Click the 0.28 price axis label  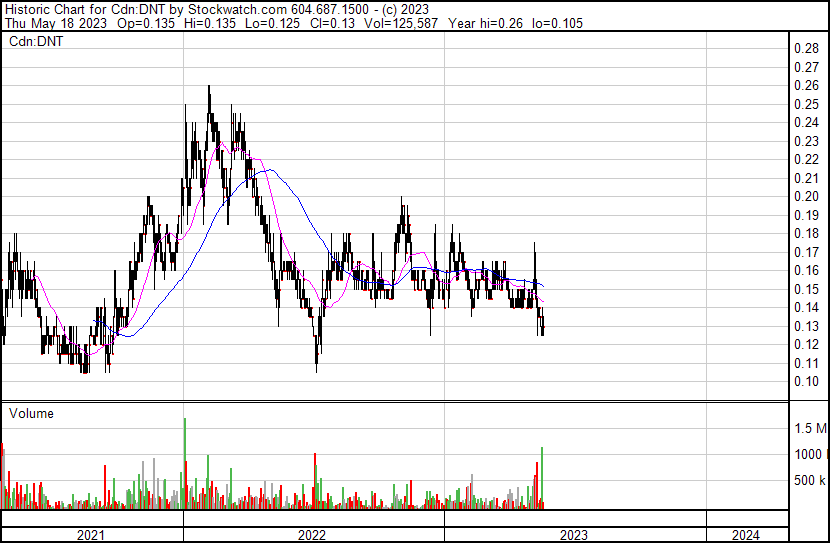pyautogui.click(x=806, y=48)
